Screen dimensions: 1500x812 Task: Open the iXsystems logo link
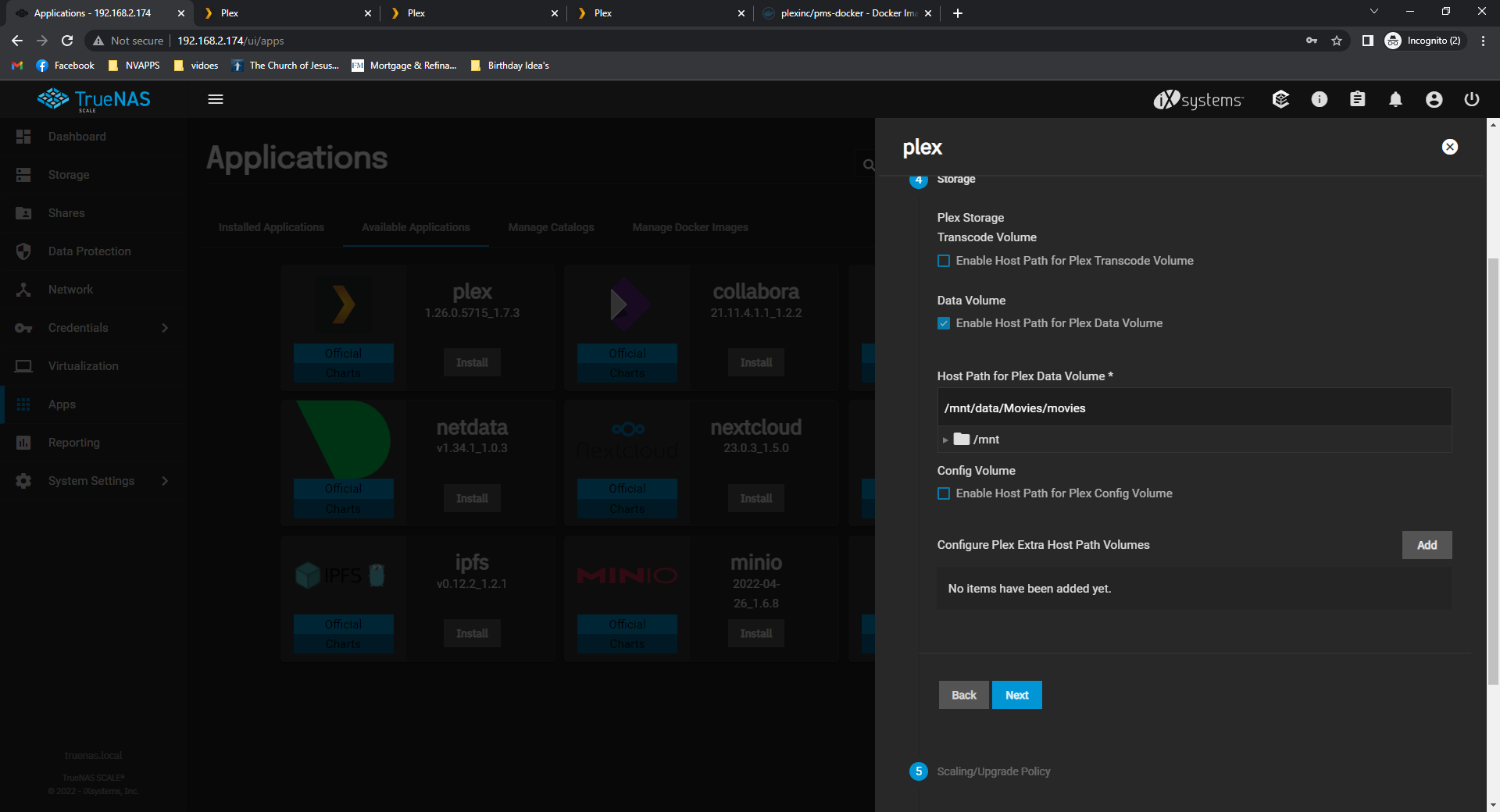coord(1198,99)
